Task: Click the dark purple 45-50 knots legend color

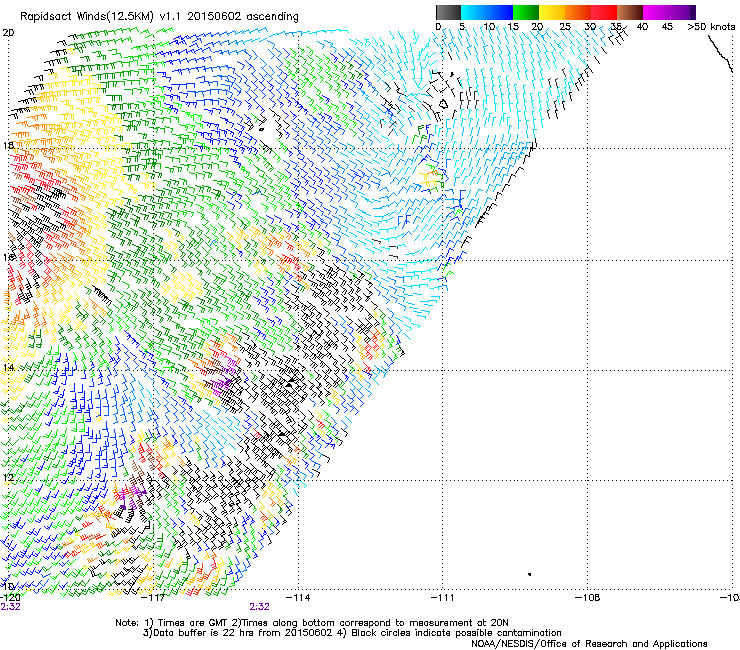Action: (682, 12)
